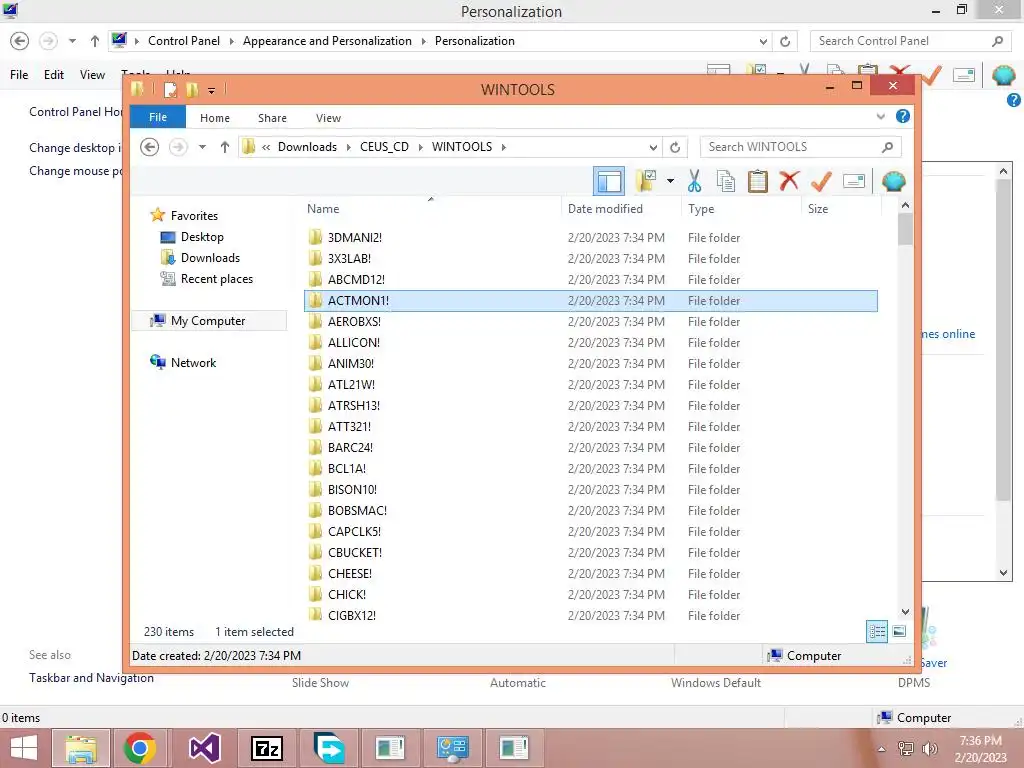
Task: Click teal shell icon in Personalization toolbar
Action: 1003,75
